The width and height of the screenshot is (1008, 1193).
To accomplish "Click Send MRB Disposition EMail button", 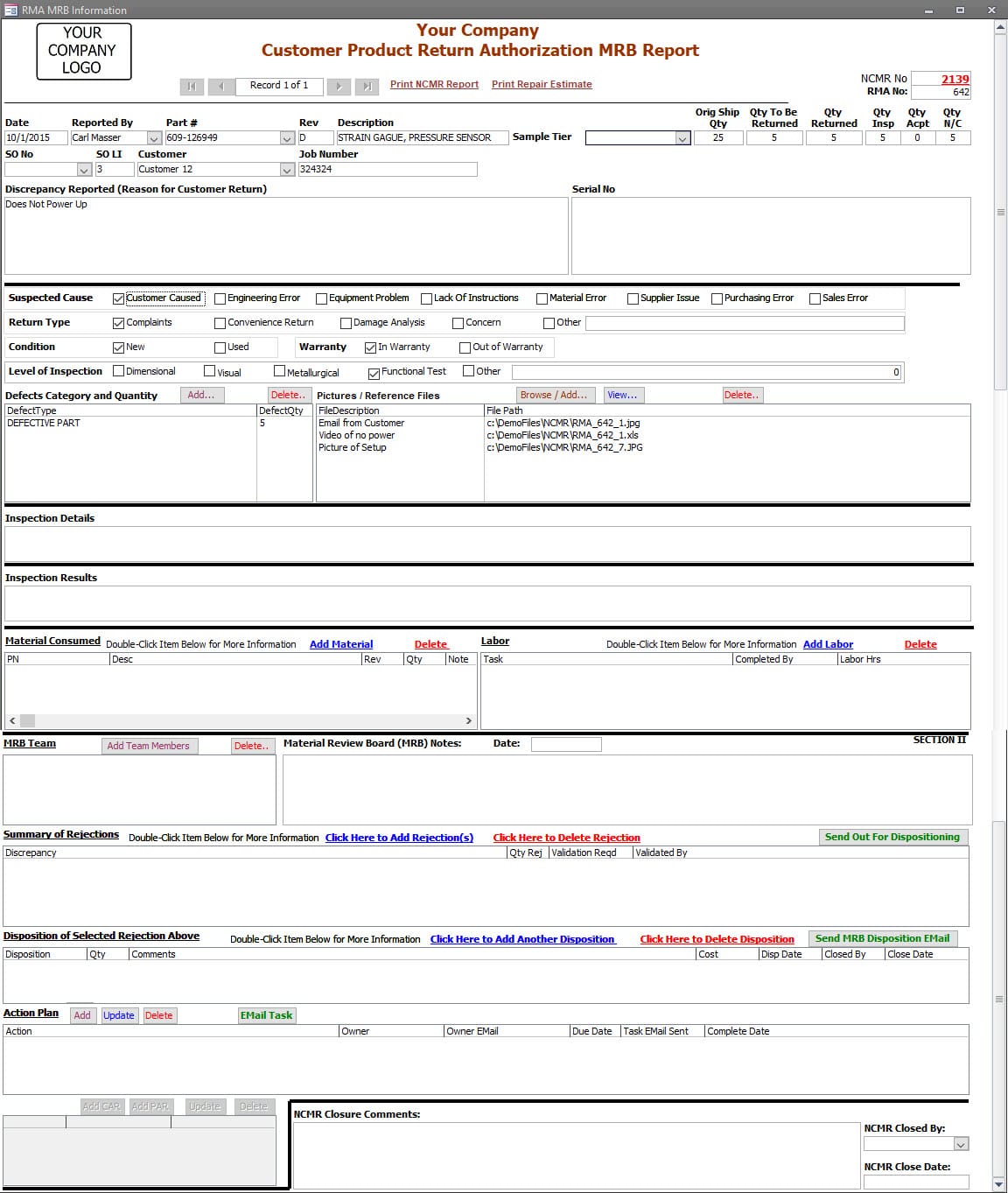I will click(x=882, y=938).
